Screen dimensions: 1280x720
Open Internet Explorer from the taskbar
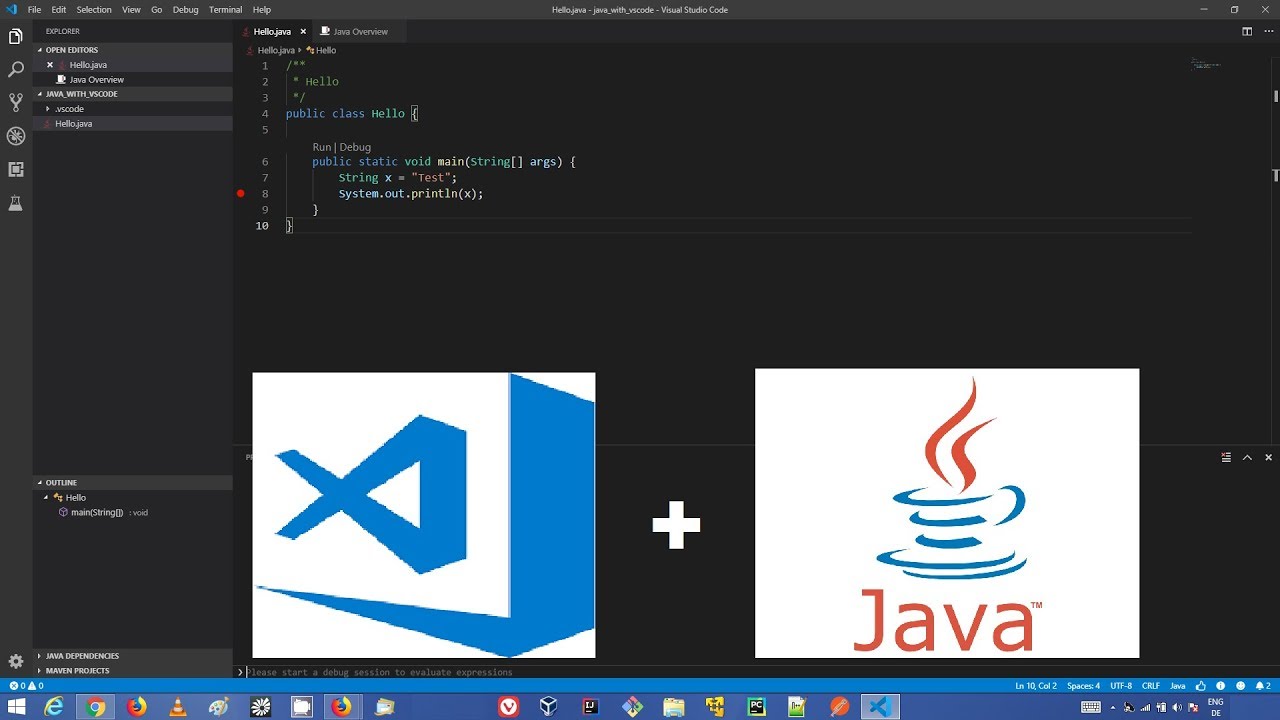[x=54, y=707]
